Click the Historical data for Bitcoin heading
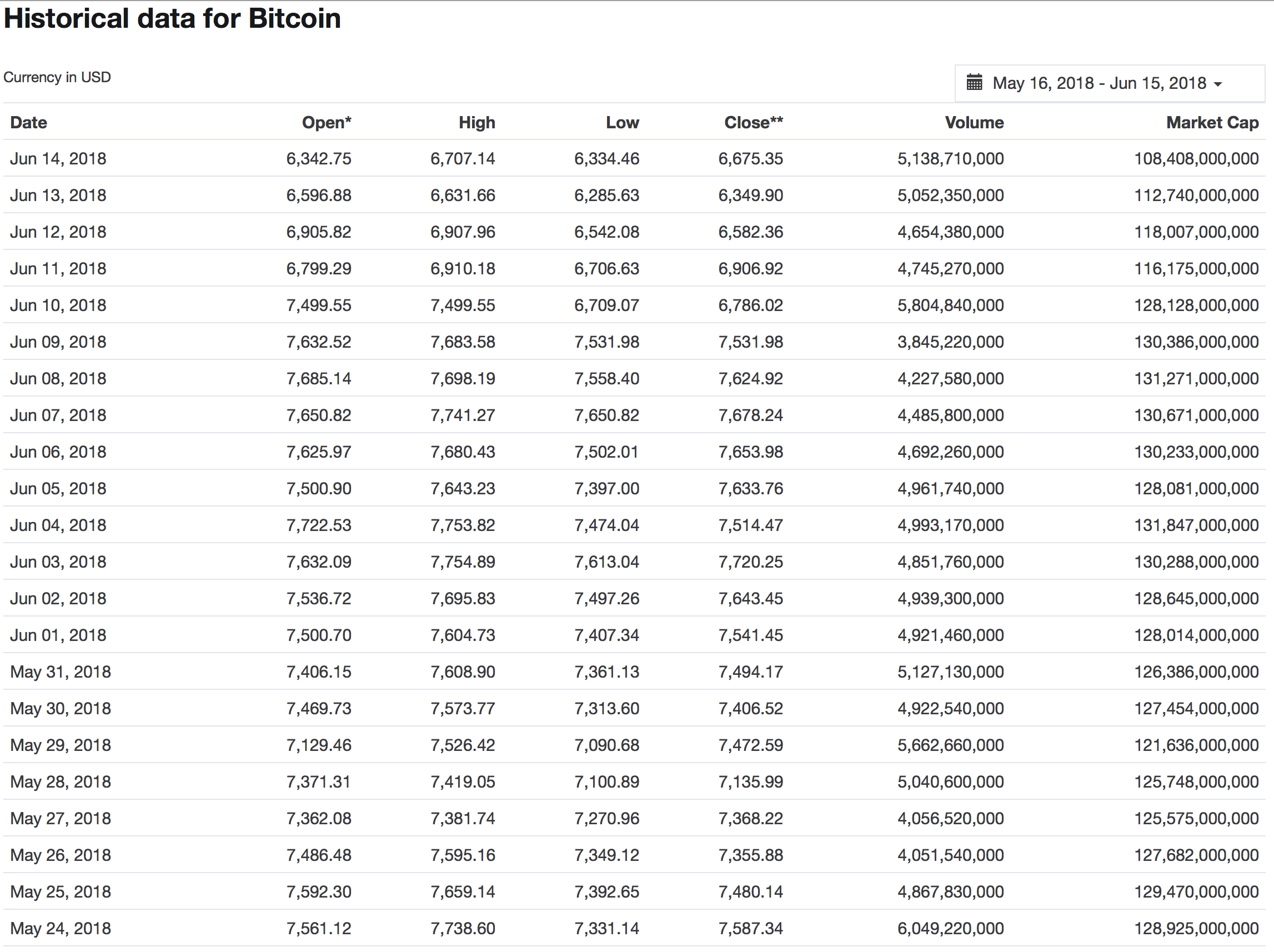 172,18
